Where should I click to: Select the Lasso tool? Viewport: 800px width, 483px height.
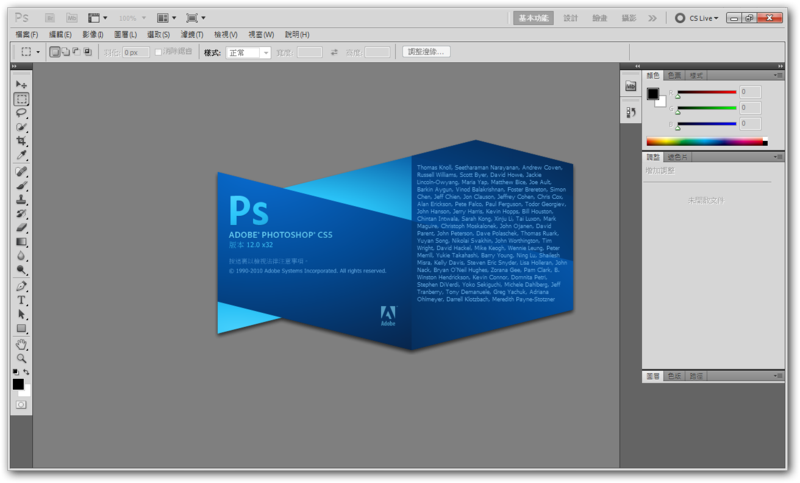pos(21,113)
